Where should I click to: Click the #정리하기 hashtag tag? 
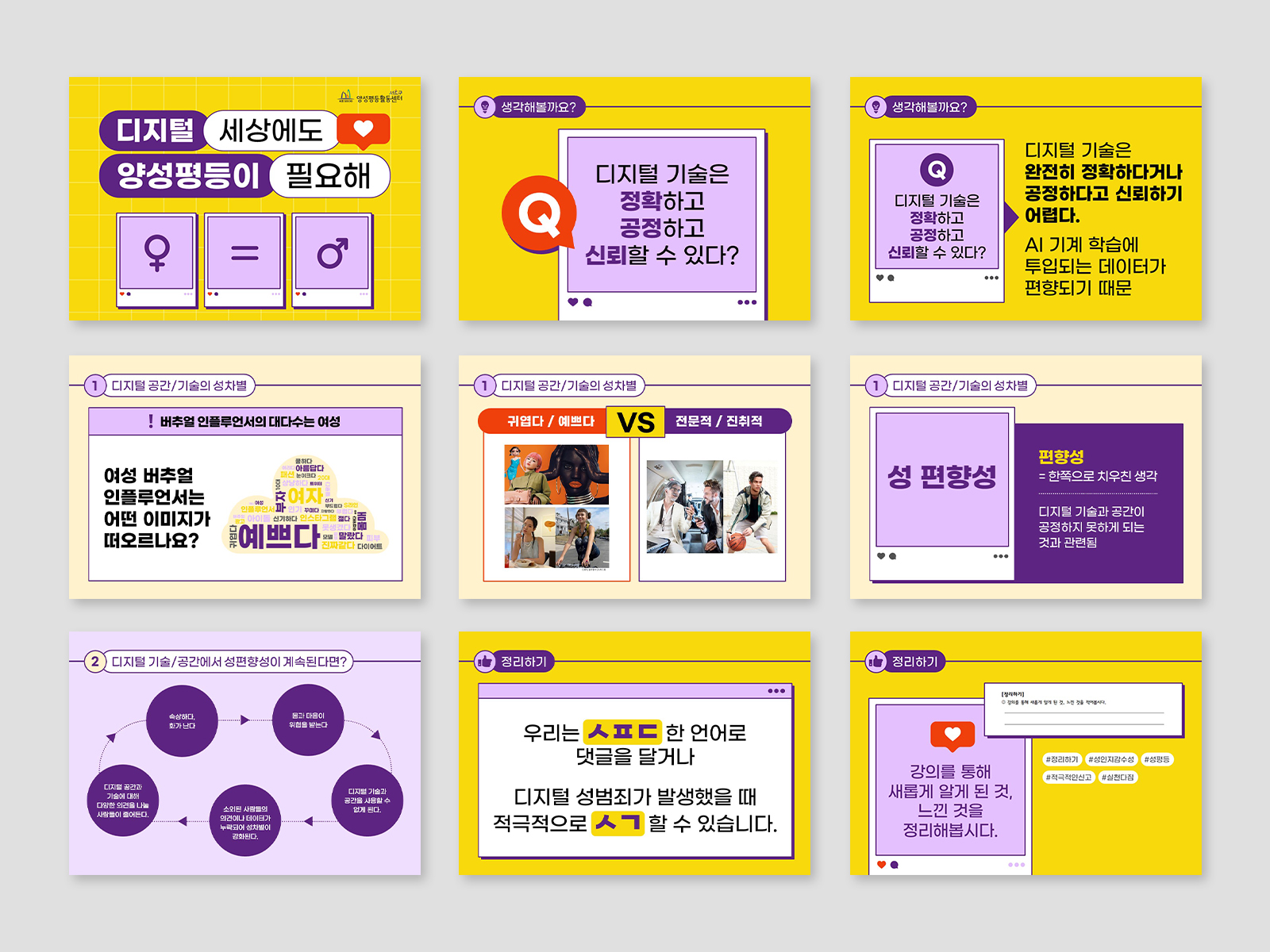tap(1062, 759)
